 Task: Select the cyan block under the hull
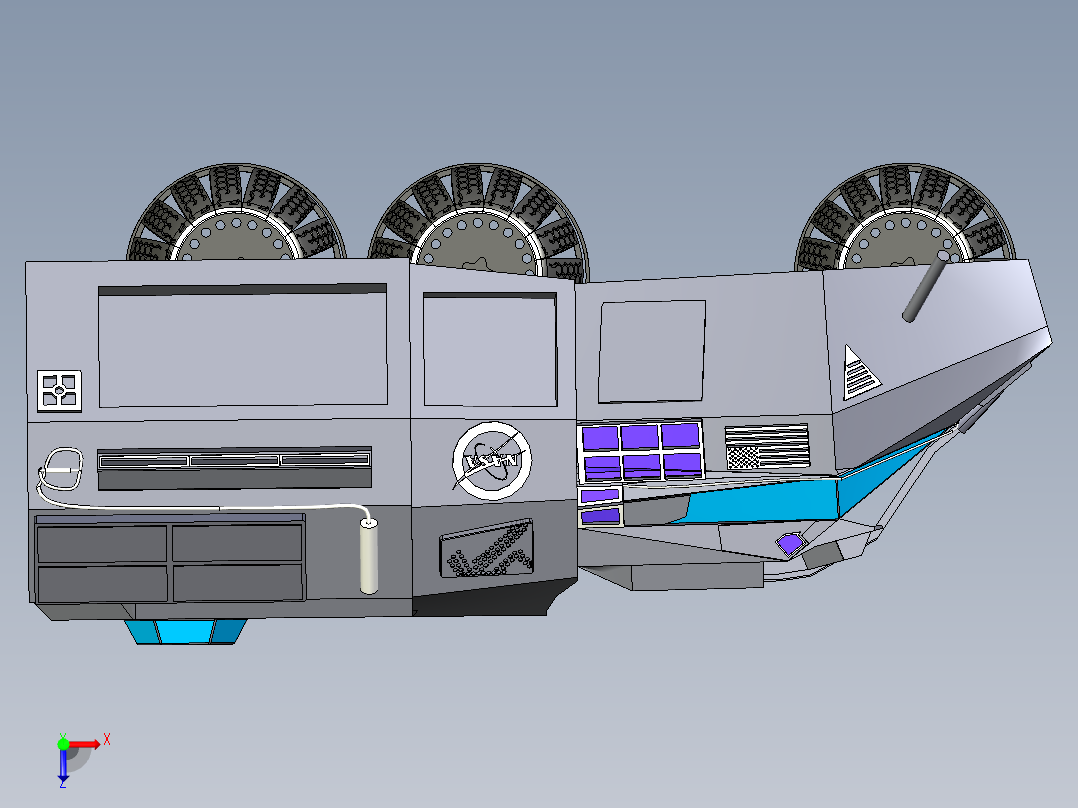(186, 631)
